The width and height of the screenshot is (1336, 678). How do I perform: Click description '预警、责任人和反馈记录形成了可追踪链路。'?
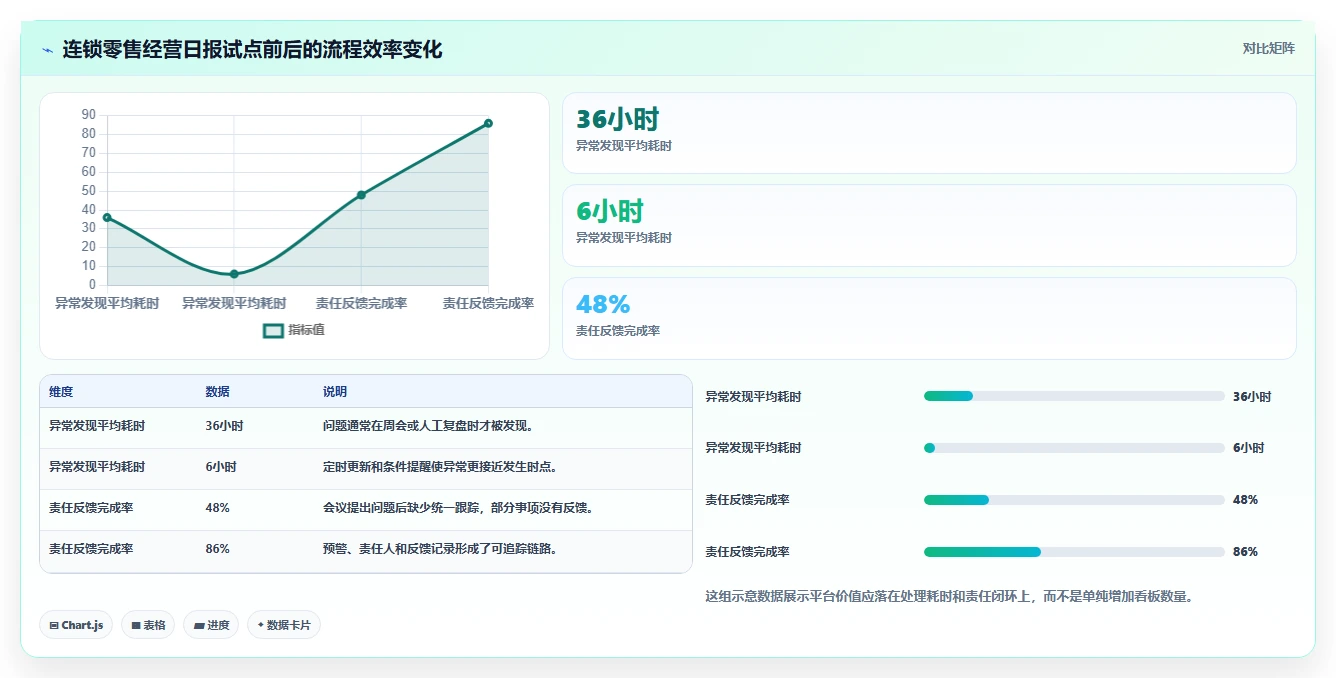[440, 549]
